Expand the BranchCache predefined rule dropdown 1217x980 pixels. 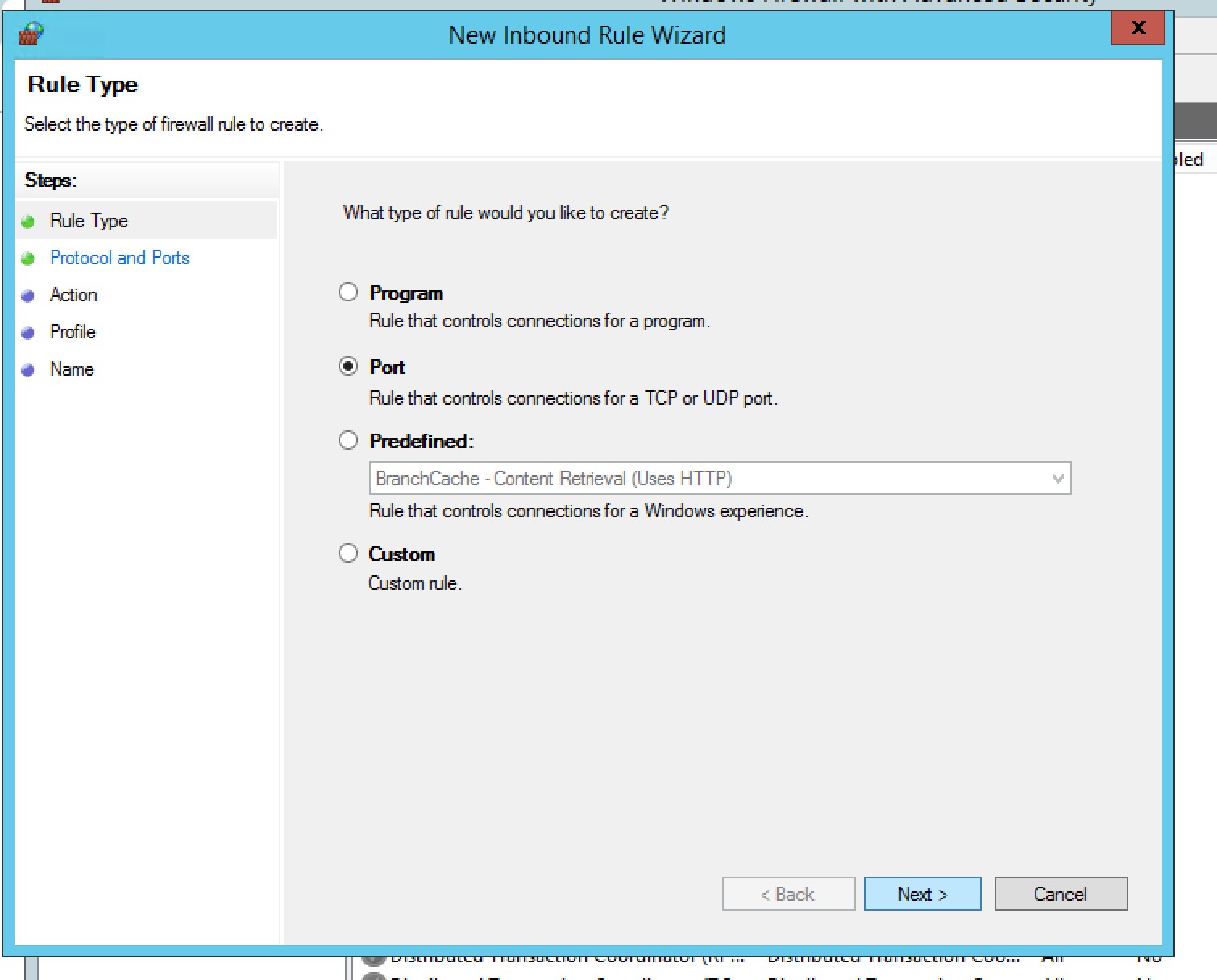[x=1057, y=479]
